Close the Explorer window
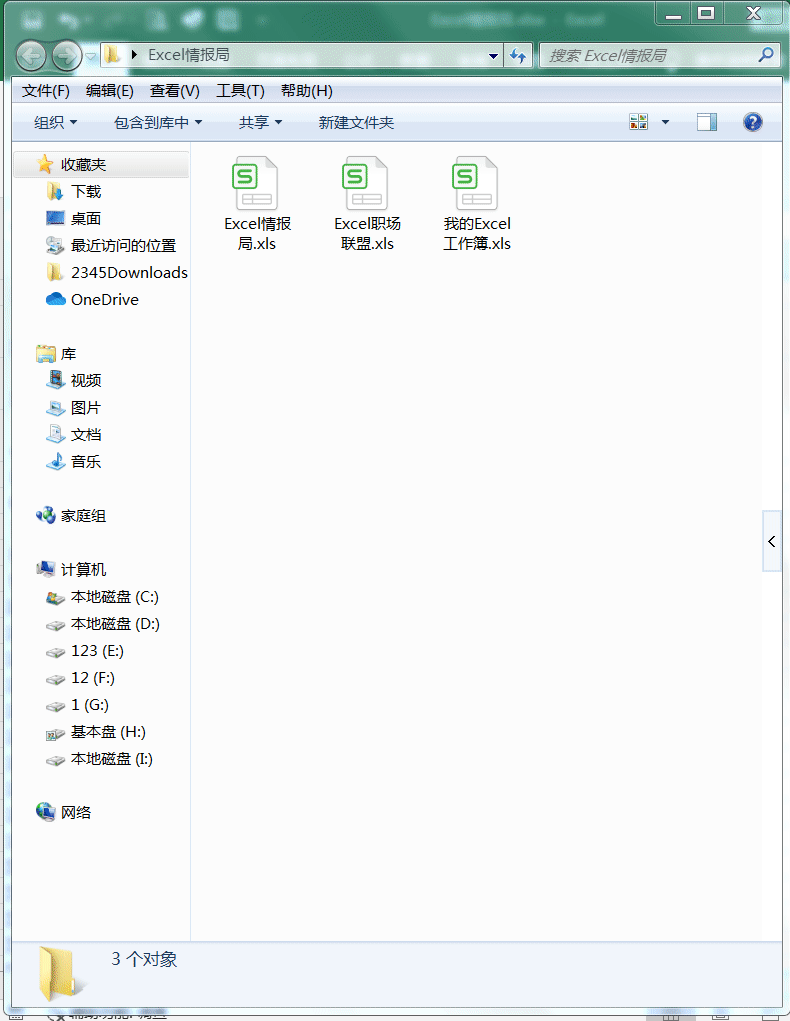The width and height of the screenshot is (790, 1021). coord(753,13)
